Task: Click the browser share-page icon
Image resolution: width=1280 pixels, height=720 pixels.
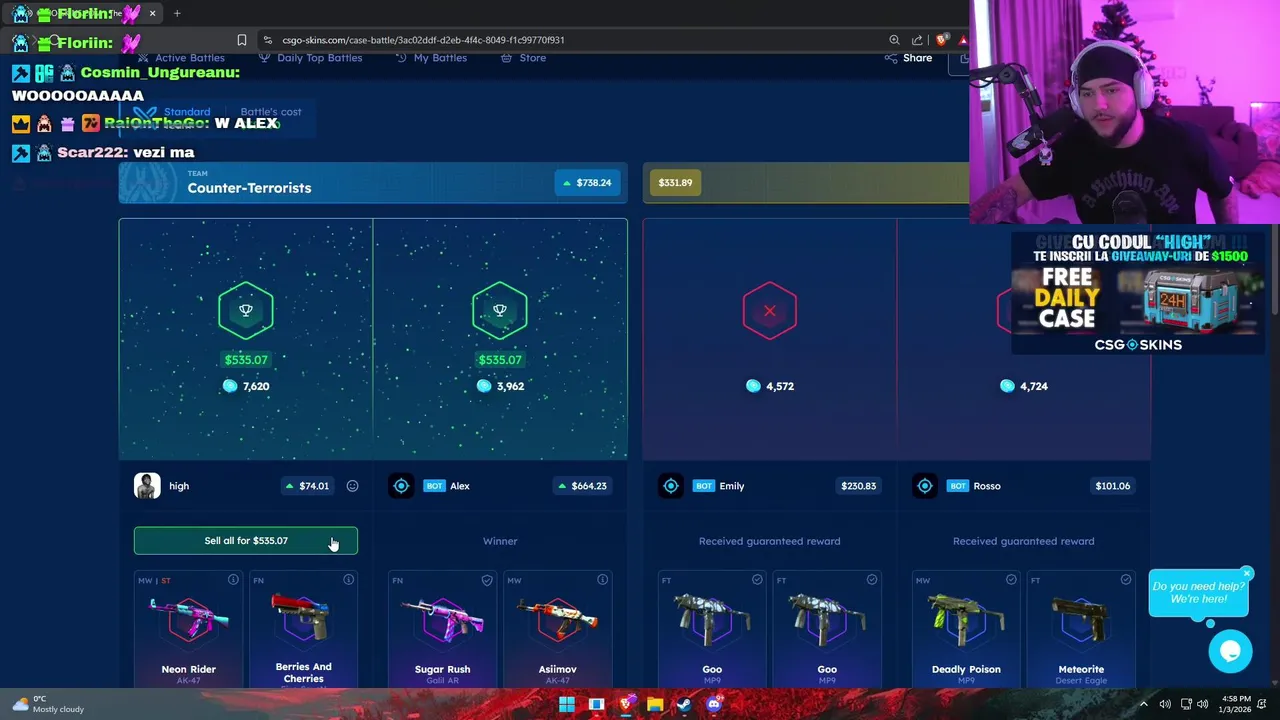Action: [x=917, y=40]
